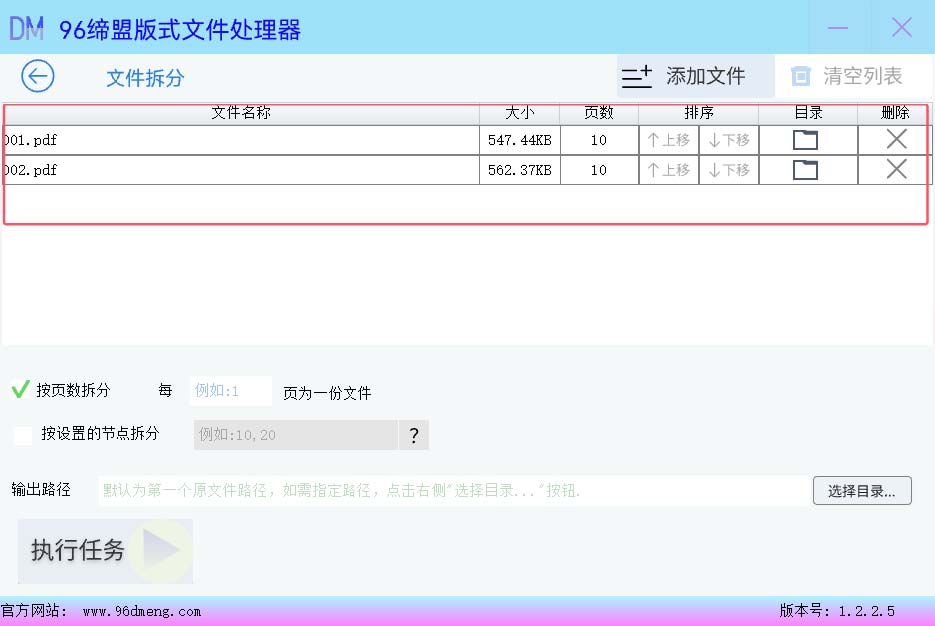Delete 001.pdf using its X icon
The height and width of the screenshot is (626, 935).
pos(896,140)
